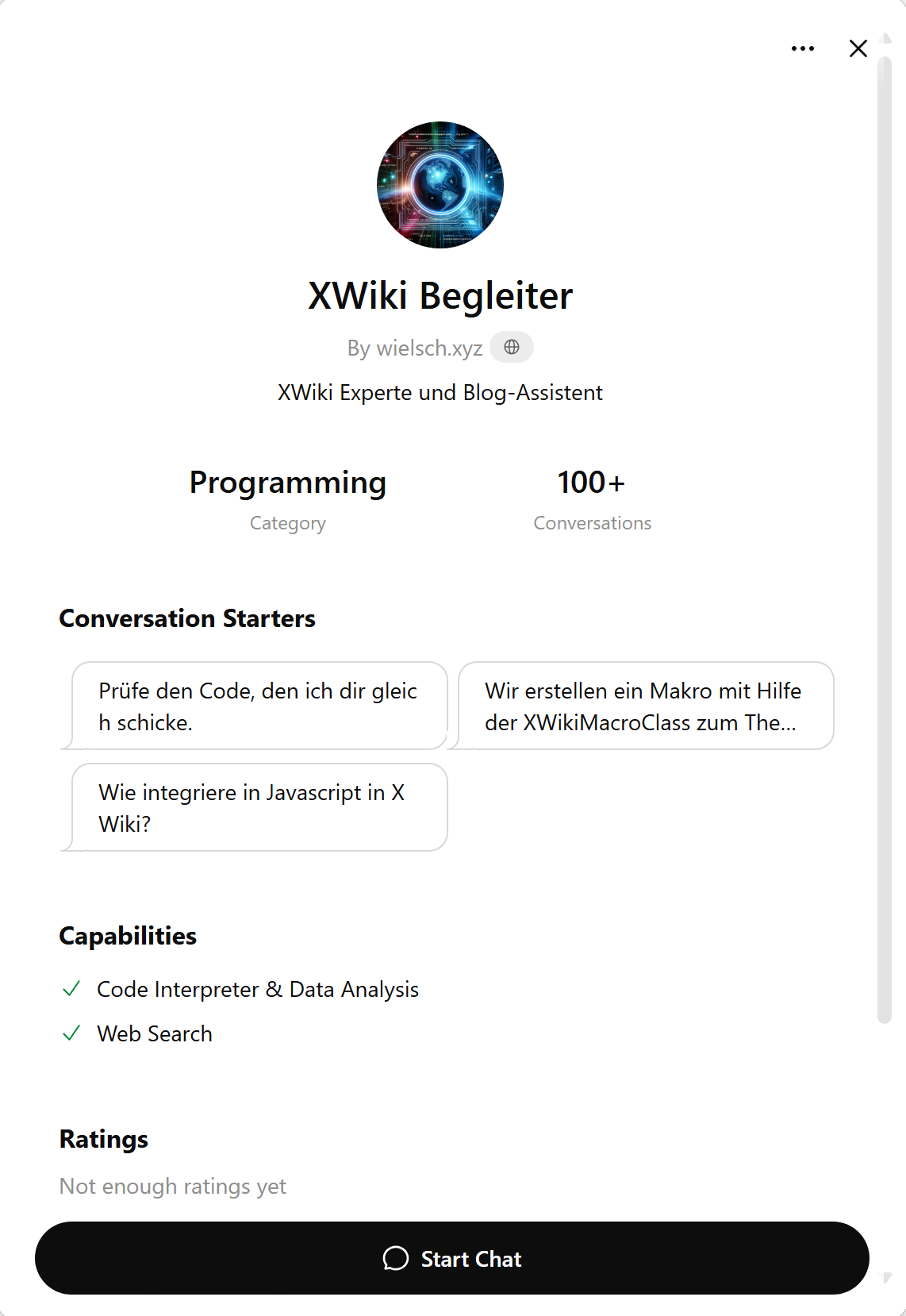Image resolution: width=906 pixels, height=1316 pixels.
Task: Click the Web Search checkmark icon
Action: point(71,1033)
